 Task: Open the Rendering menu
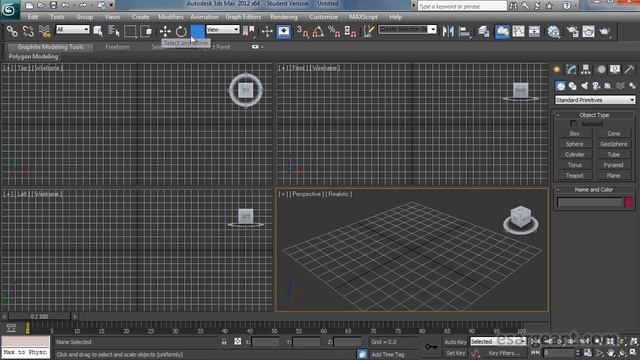284,17
